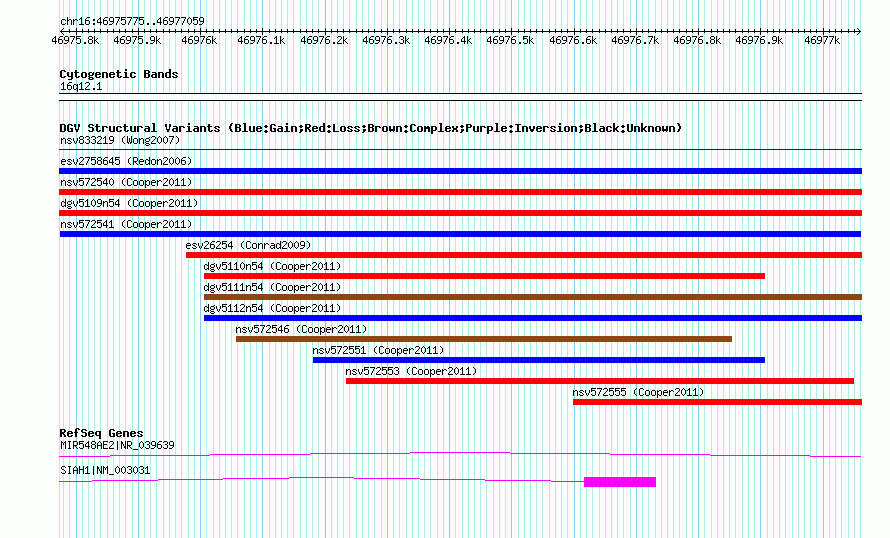Open variant nsv572555 (Cooper2011) label

coord(638,392)
